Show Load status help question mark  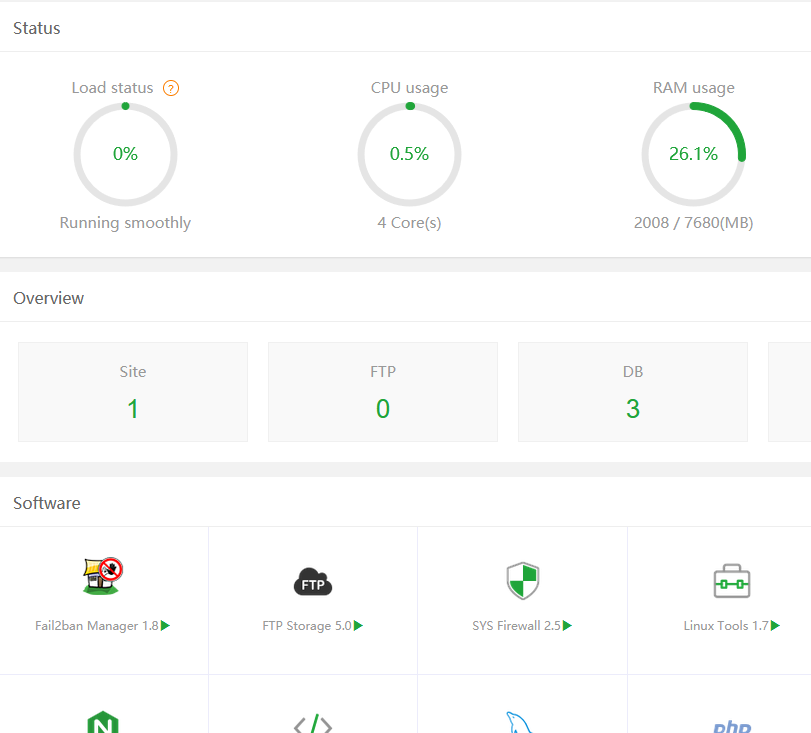click(171, 88)
